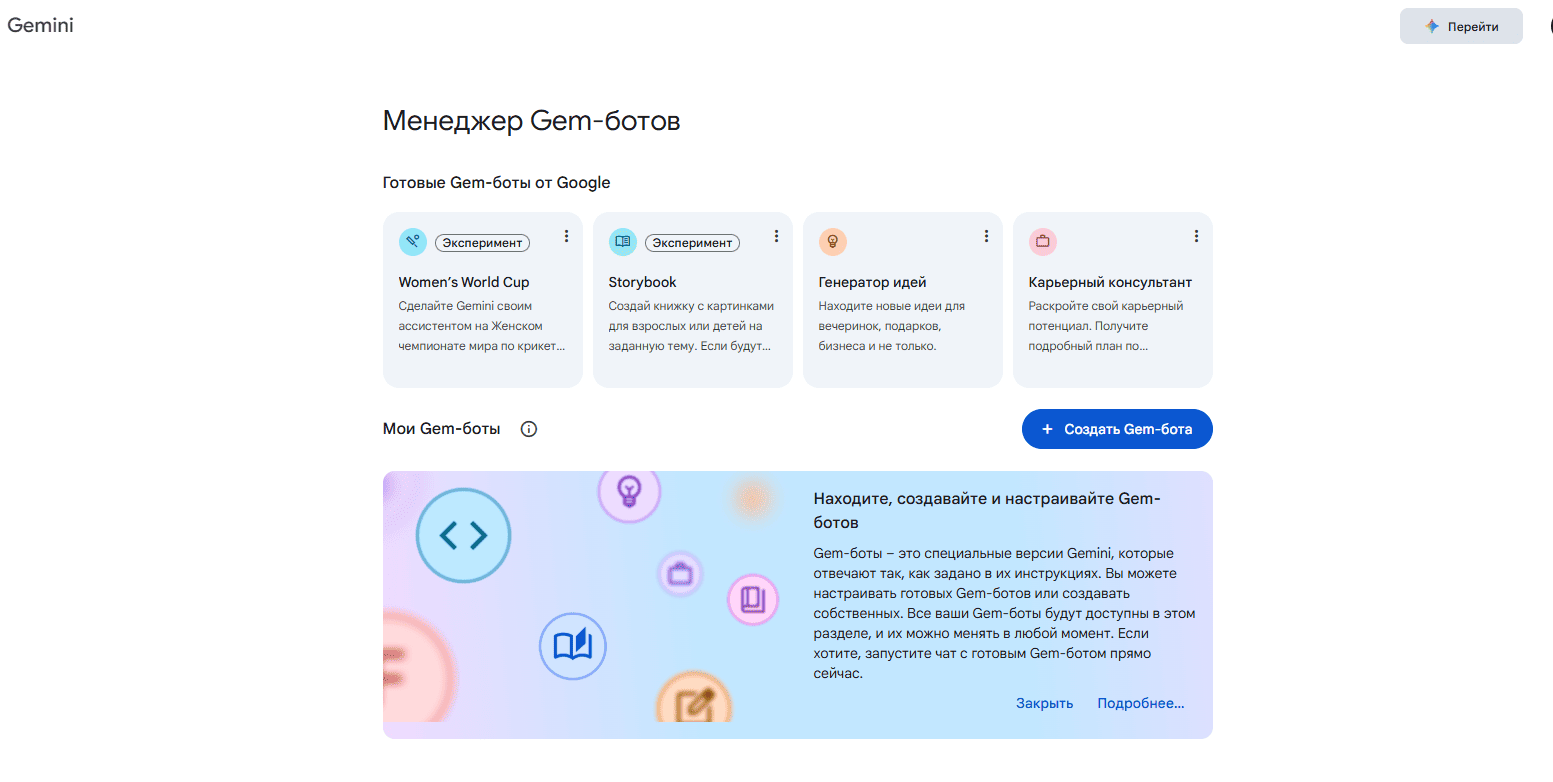Click the sparkle icon in the Перейти button
Image resolution: width=1553 pixels, height=782 pixels.
click(1430, 25)
